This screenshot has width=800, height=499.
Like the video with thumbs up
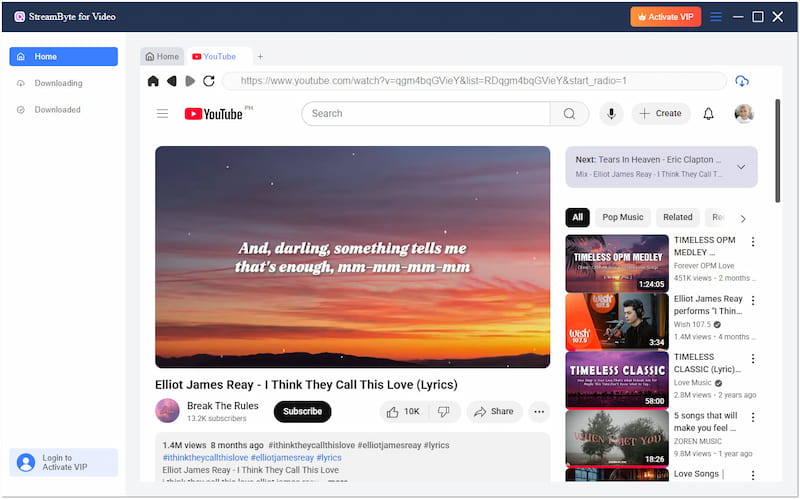pos(402,411)
